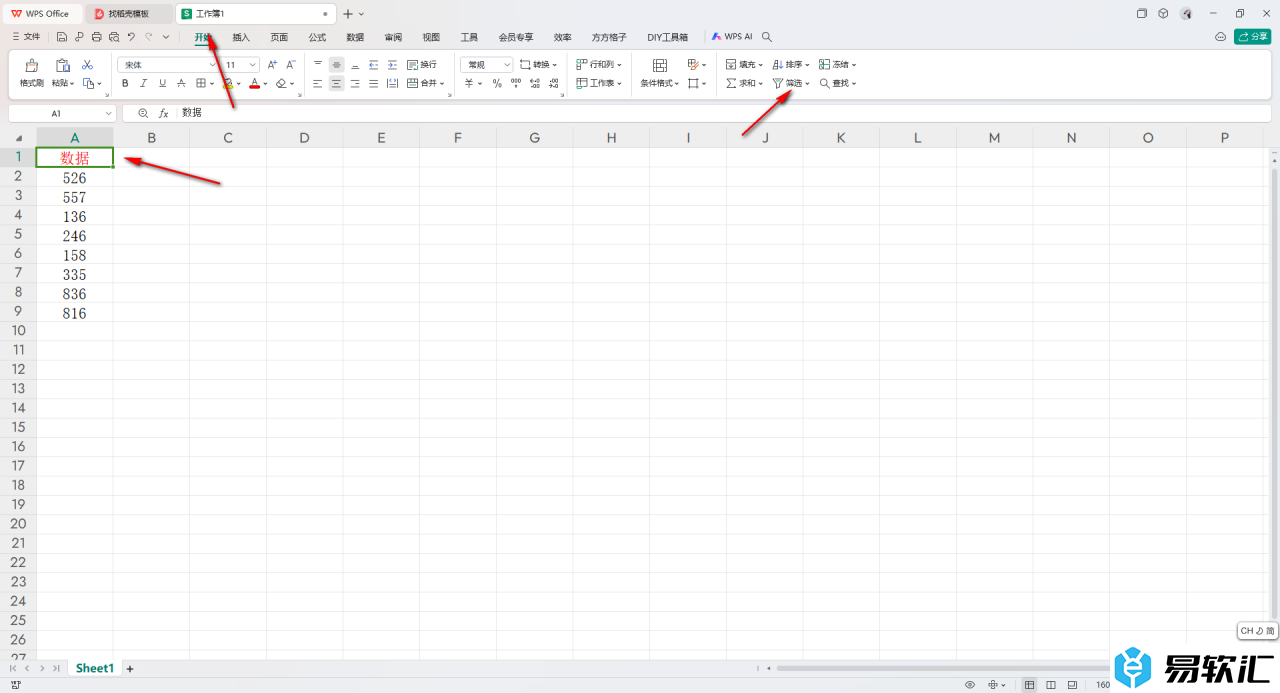Click the Undo arrow icon

click(131, 37)
